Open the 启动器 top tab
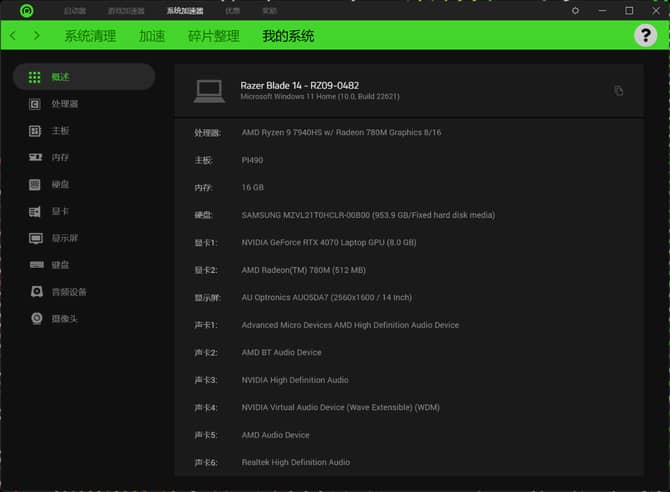The image size is (670, 492). [x=75, y=11]
